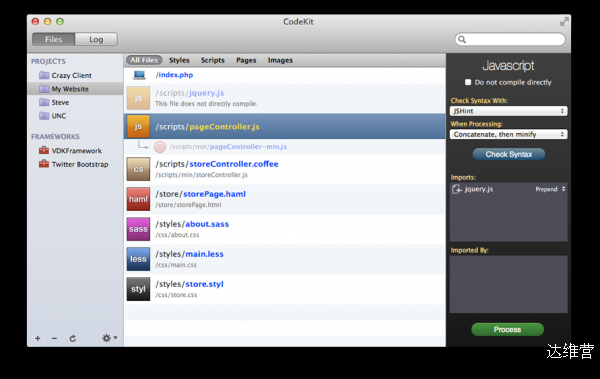Select the Scripts filter tab
600x379 pixels.
tap(213, 60)
